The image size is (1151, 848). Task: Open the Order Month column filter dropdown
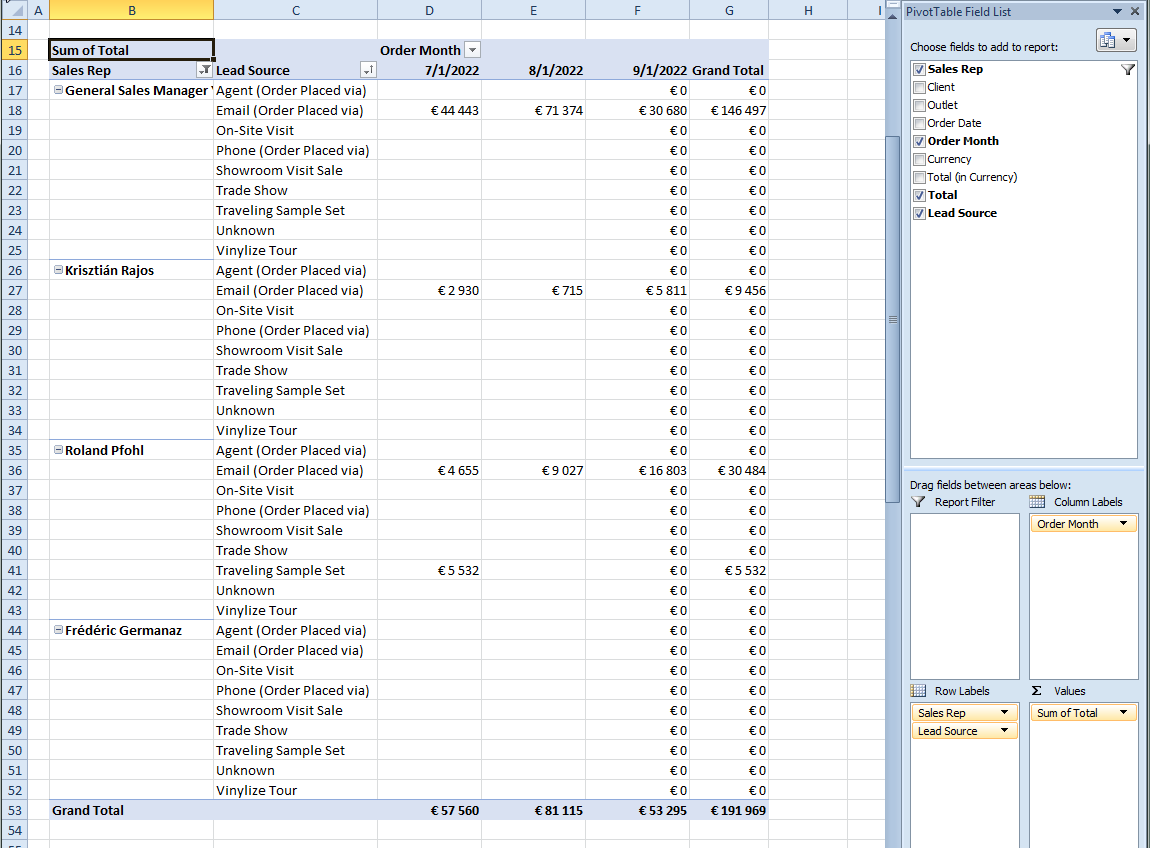(x=472, y=50)
